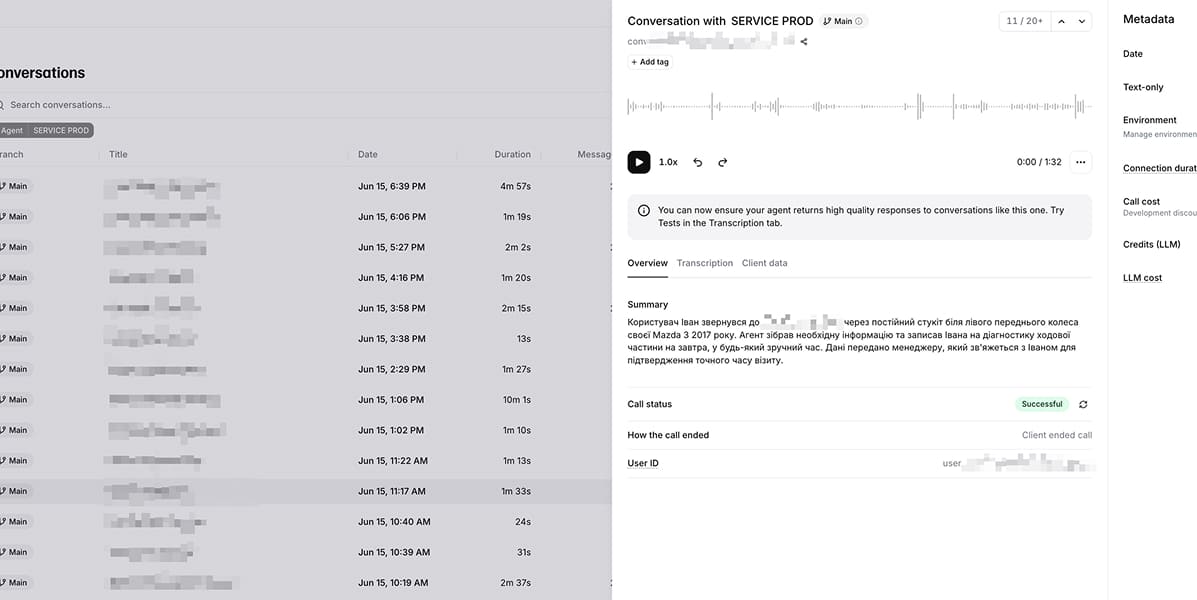This screenshot has width=1197, height=600.
Task: Change playback speed from 1.0x
Action: 668,162
